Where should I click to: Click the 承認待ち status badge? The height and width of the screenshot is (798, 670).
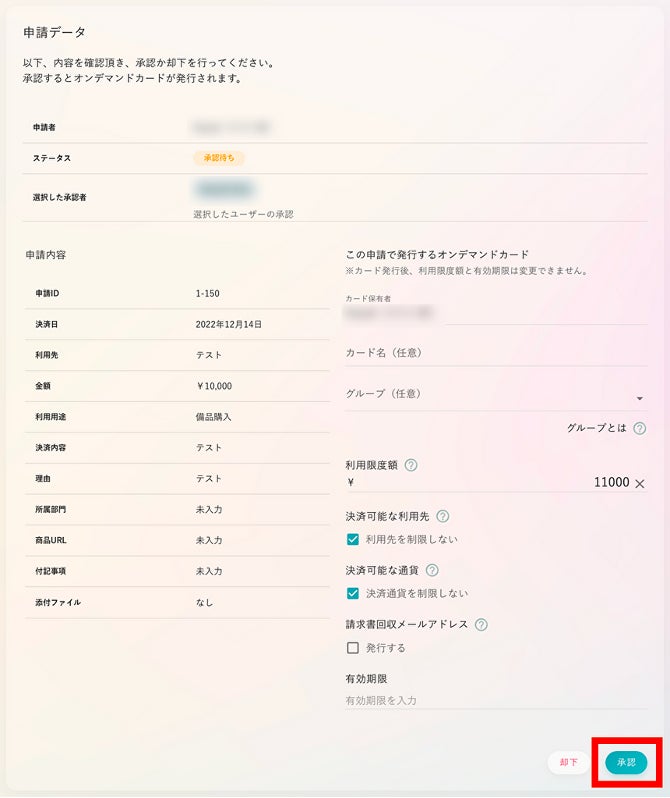pos(219,158)
